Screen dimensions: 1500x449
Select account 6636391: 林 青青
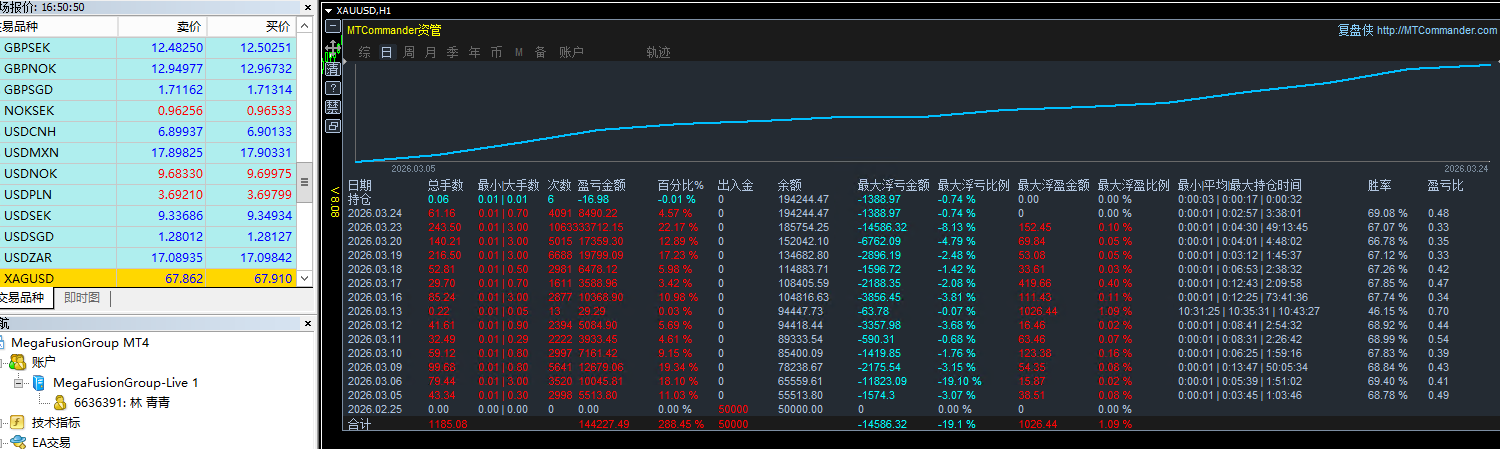(120, 402)
